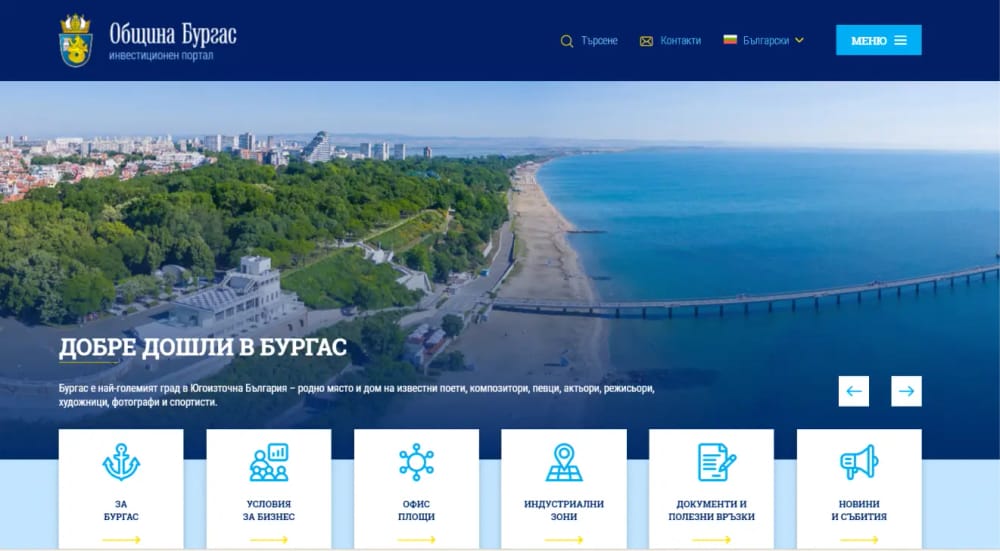1000x551 pixels.
Task: Go to next slide with right arrow
Action: (906, 391)
